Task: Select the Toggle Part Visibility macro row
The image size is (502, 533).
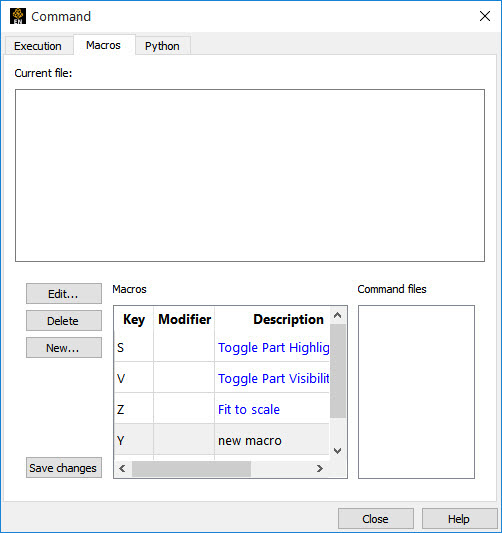Action: tap(222, 378)
